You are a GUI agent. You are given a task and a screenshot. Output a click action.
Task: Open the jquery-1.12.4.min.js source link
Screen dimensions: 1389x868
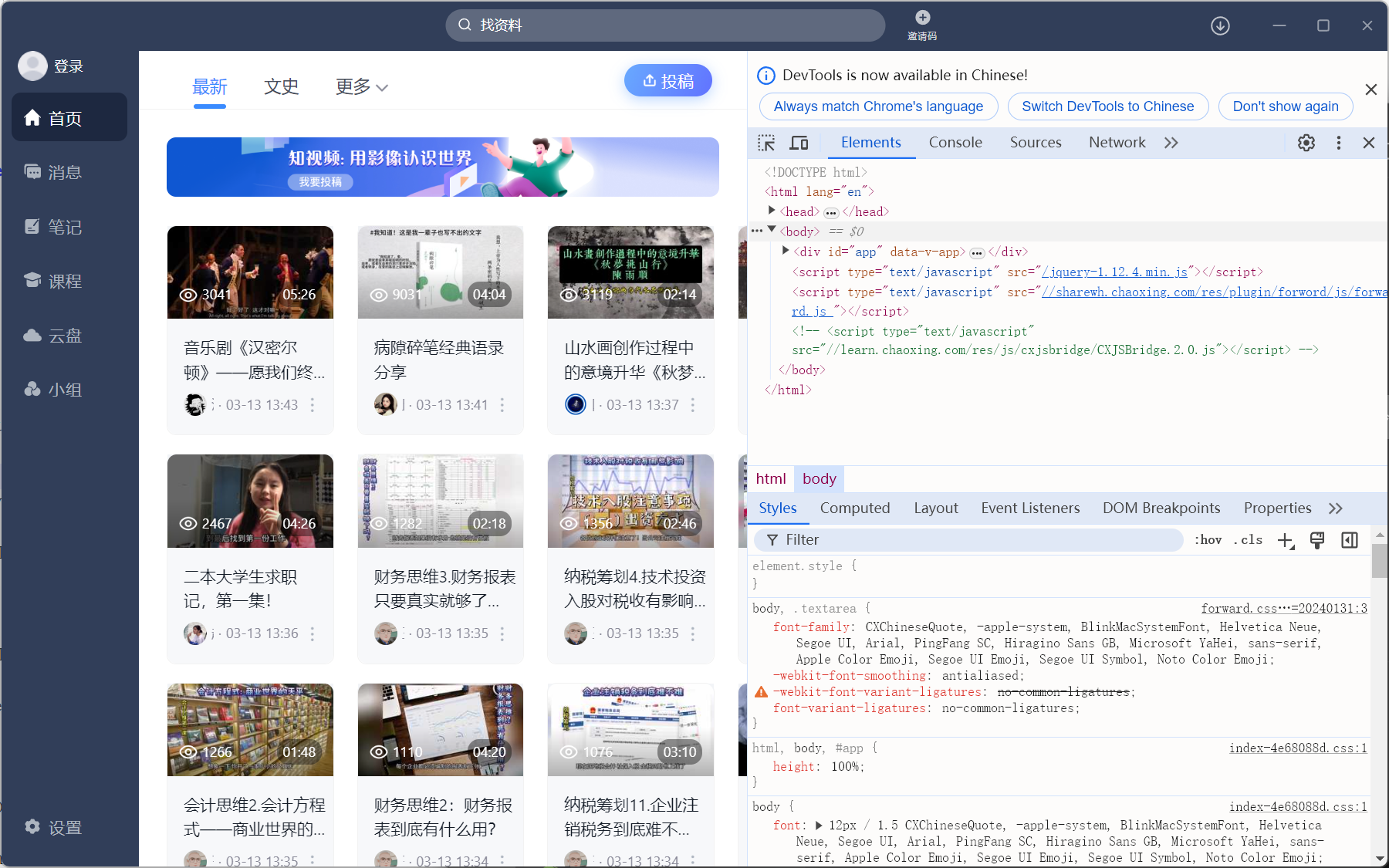1114,272
